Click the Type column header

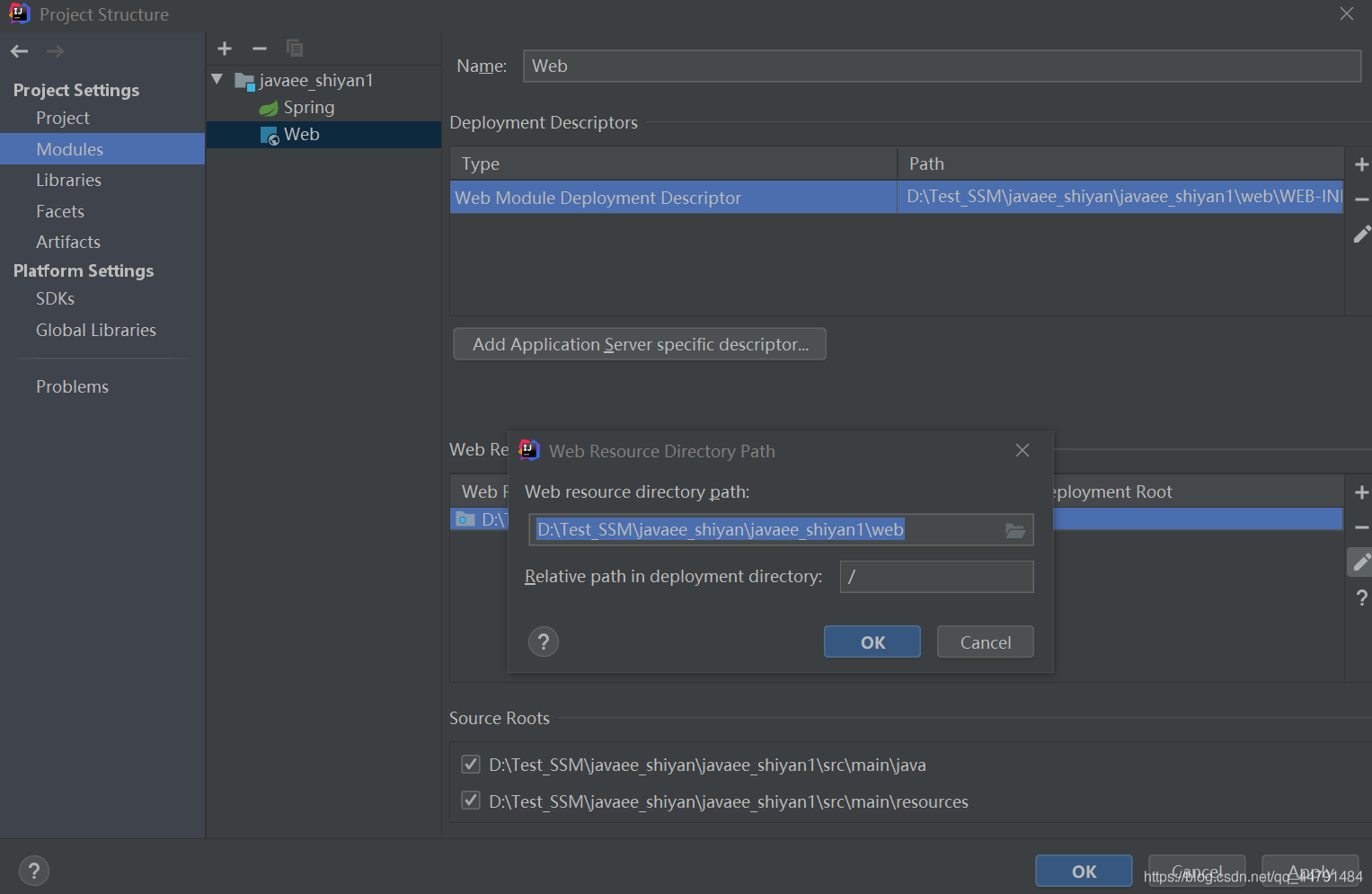click(x=674, y=164)
